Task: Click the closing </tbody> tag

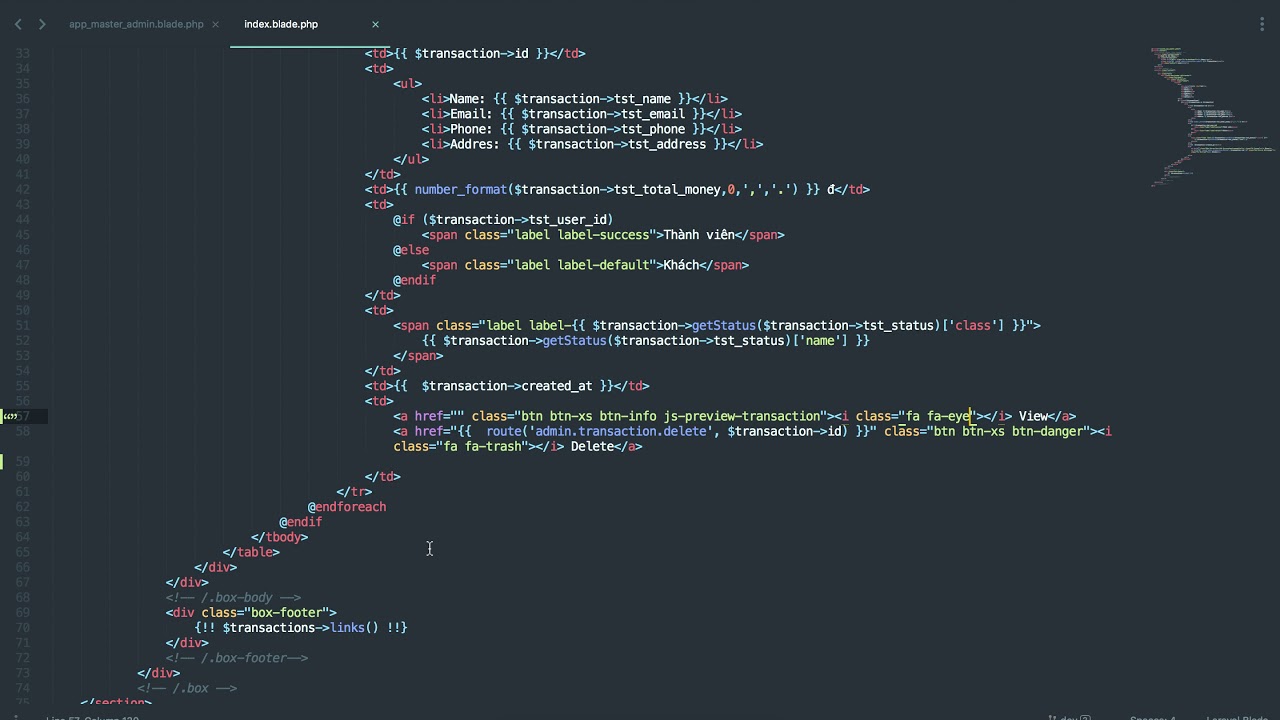Action: click(x=280, y=537)
